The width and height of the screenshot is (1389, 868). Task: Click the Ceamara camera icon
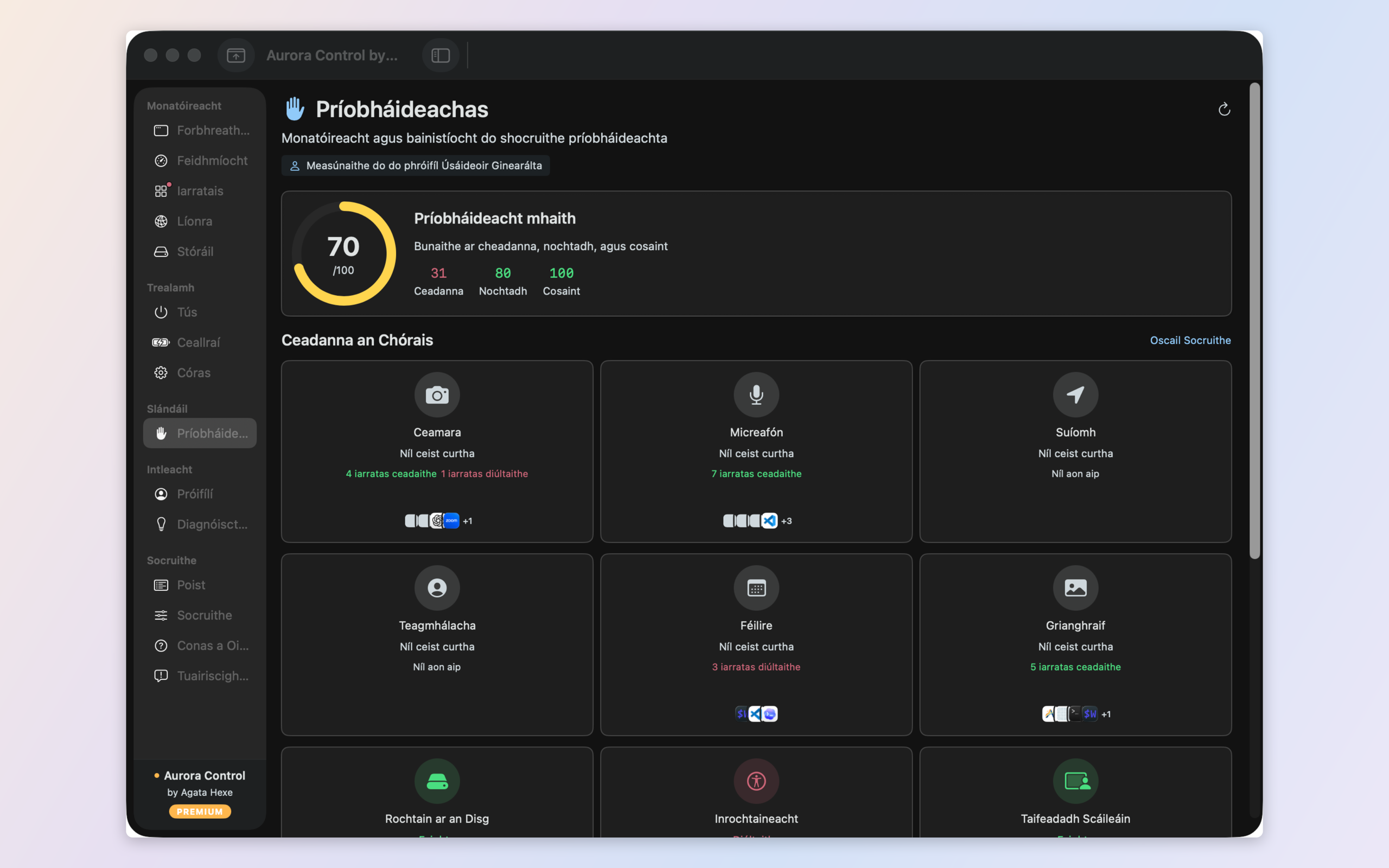click(437, 395)
